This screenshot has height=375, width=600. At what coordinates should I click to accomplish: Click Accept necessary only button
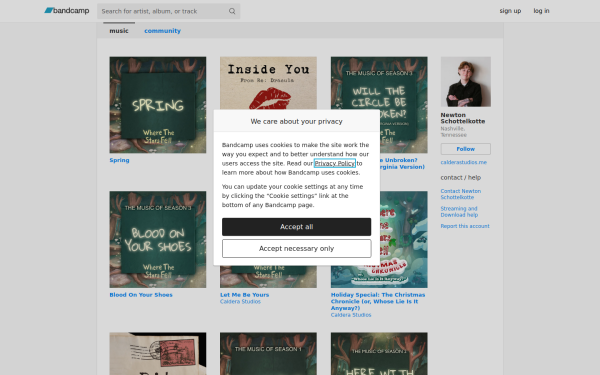point(297,249)
